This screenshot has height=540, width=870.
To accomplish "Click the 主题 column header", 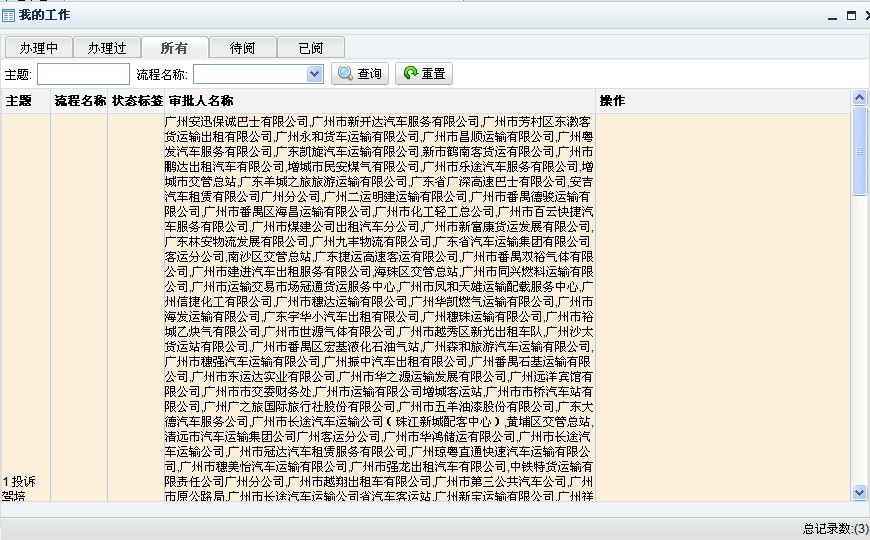I will (x=26, y=100).
